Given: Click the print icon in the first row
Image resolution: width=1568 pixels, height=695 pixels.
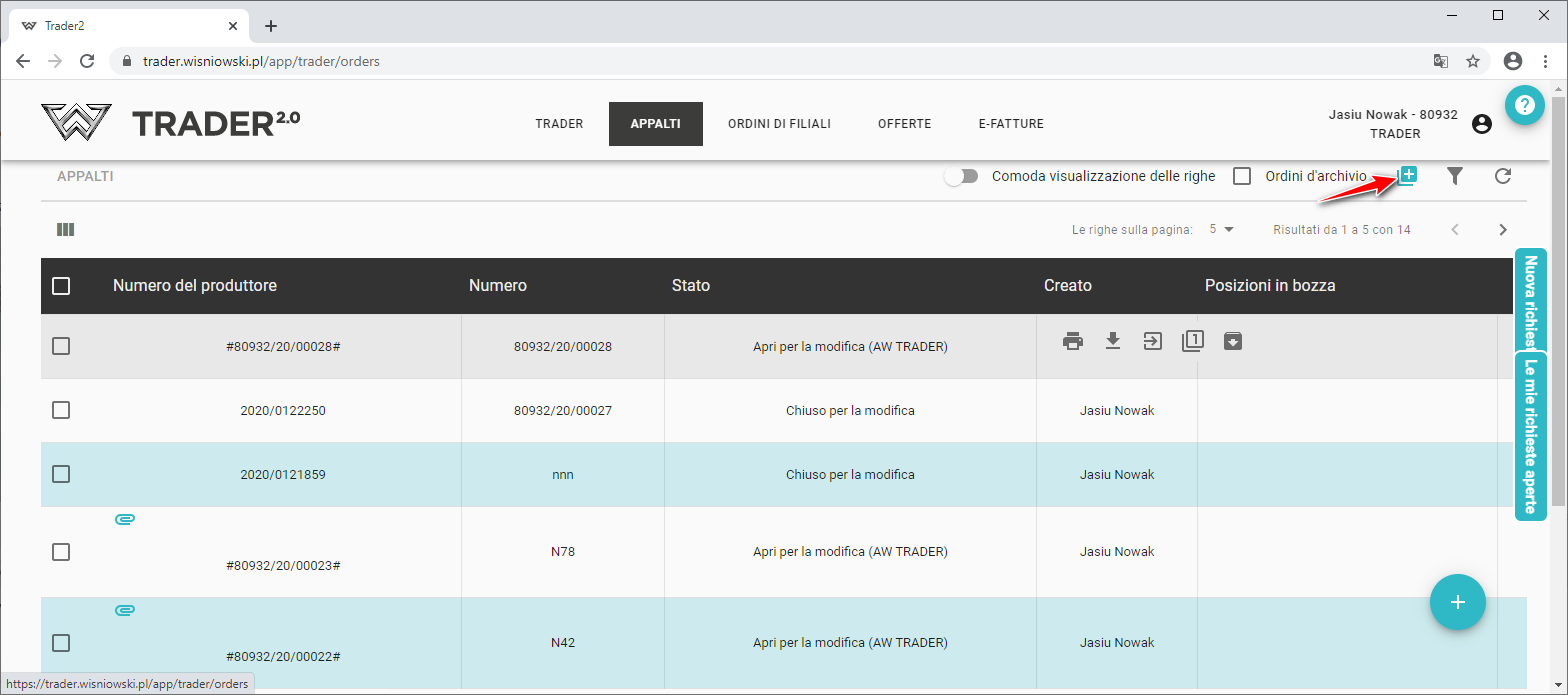Looking at the screenshot, I should click(1073, 342).
